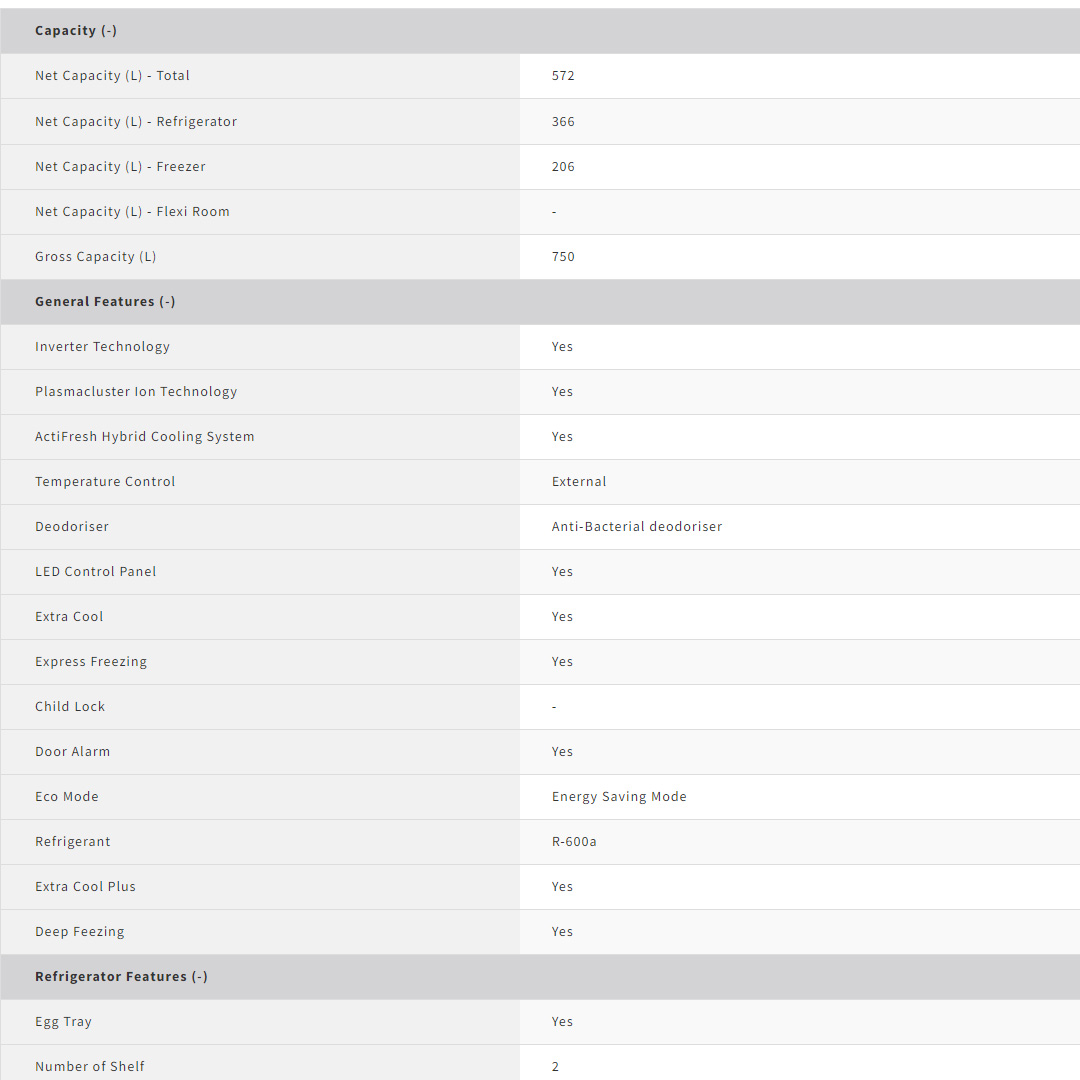
Task: Select the 750 gross capacity value
Action: [x=563, y=257]
